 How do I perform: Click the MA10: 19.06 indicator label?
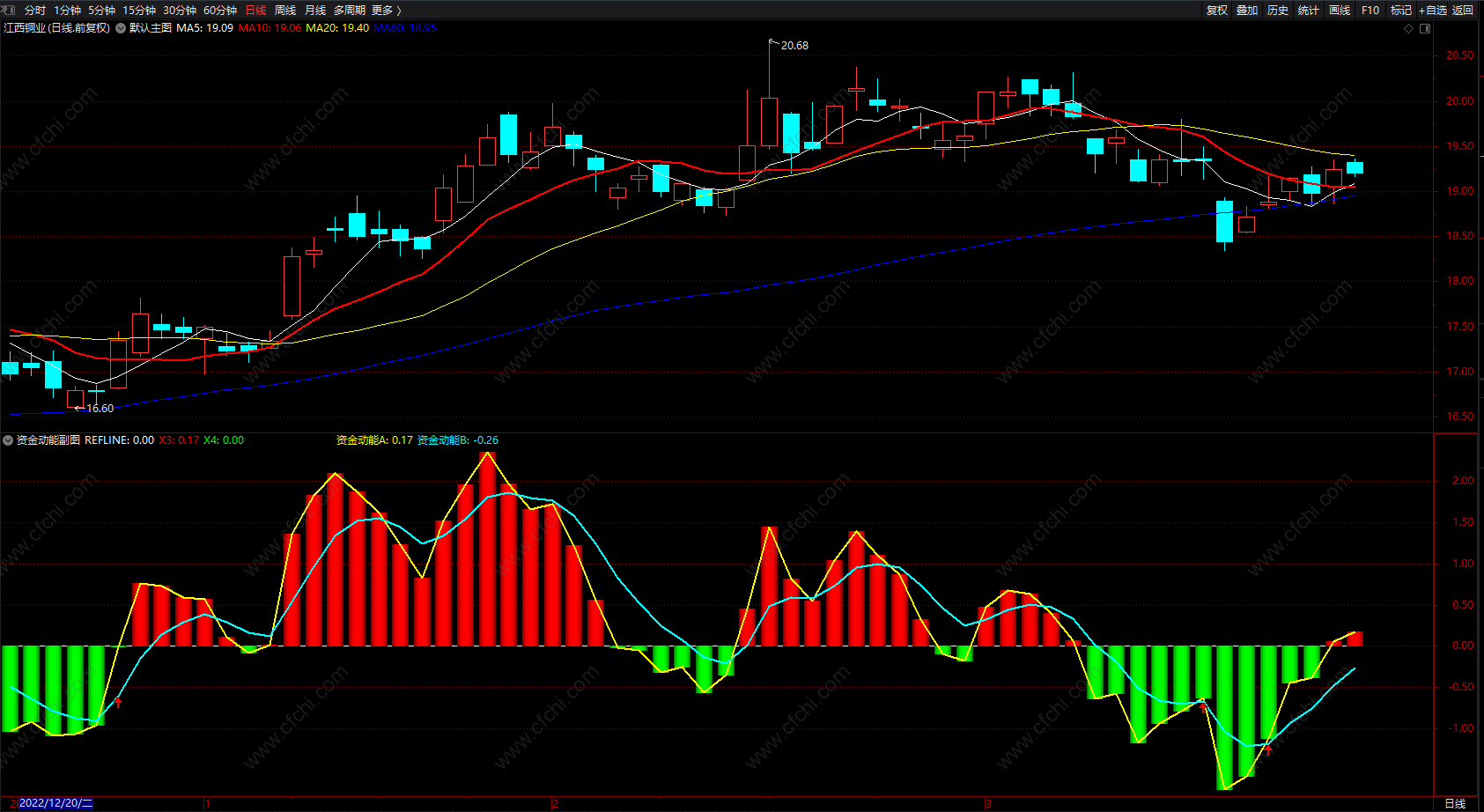(269, 28)
